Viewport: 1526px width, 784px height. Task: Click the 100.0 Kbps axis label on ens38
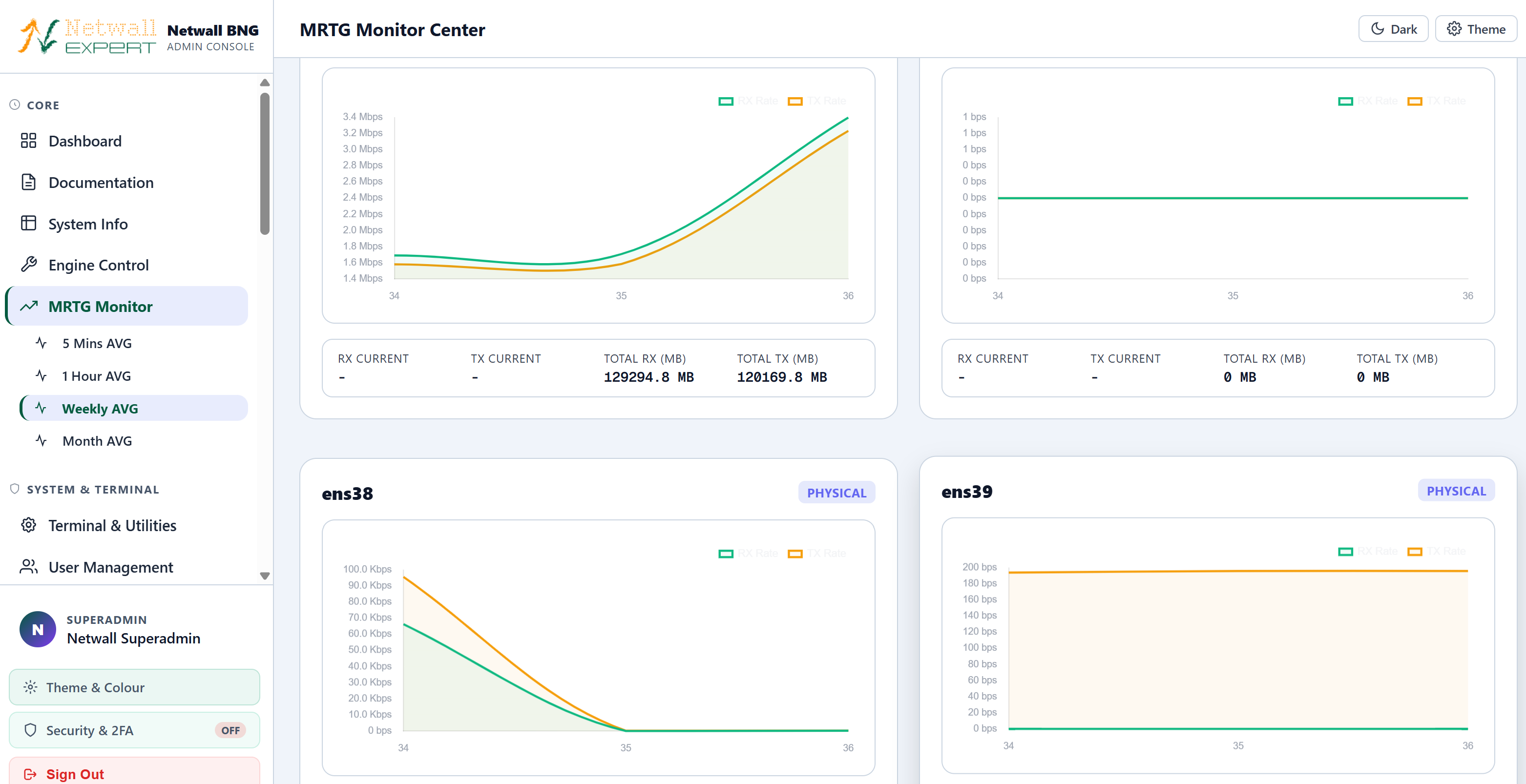[367, 569]
